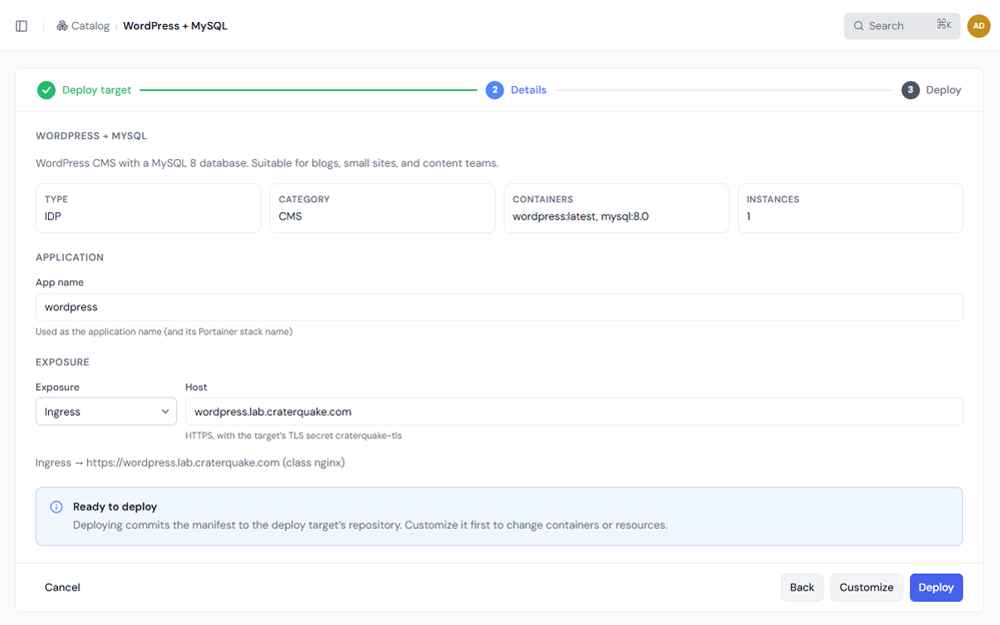Click the CONTAINERS wordpress:latest card
The width and height of the screenshot is (1000, 625).
pyautogui.click(x=616, y=208)
